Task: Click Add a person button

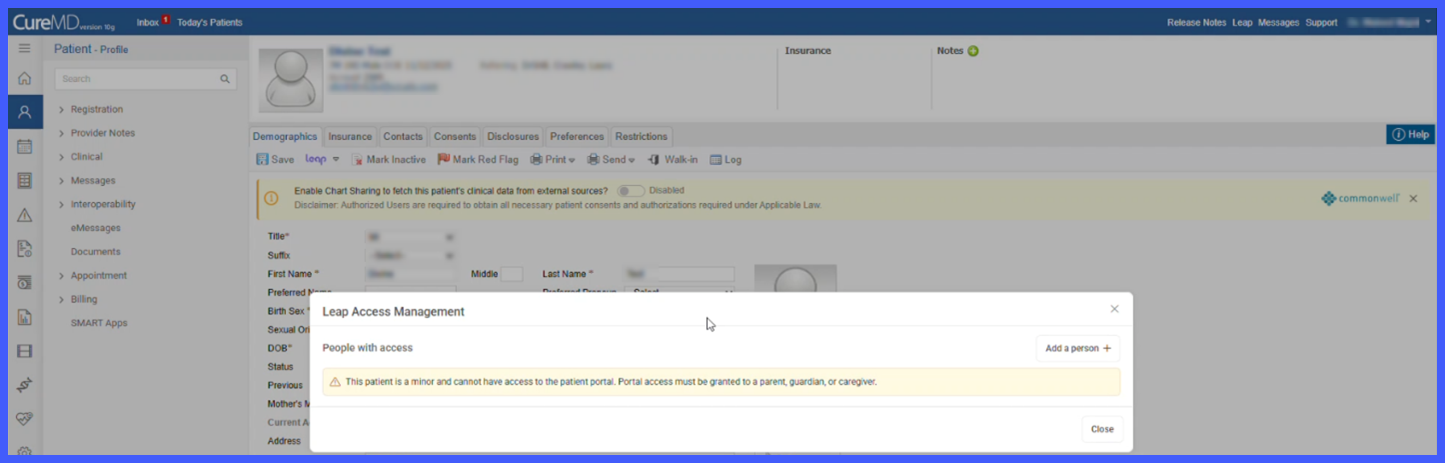Action: pos(1078,348)
